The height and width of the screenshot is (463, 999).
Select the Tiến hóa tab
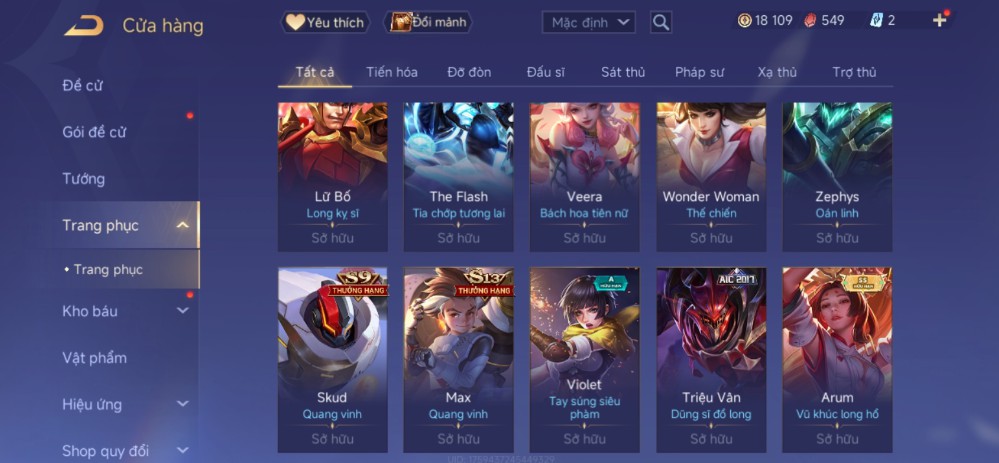[x=392, y=72]
